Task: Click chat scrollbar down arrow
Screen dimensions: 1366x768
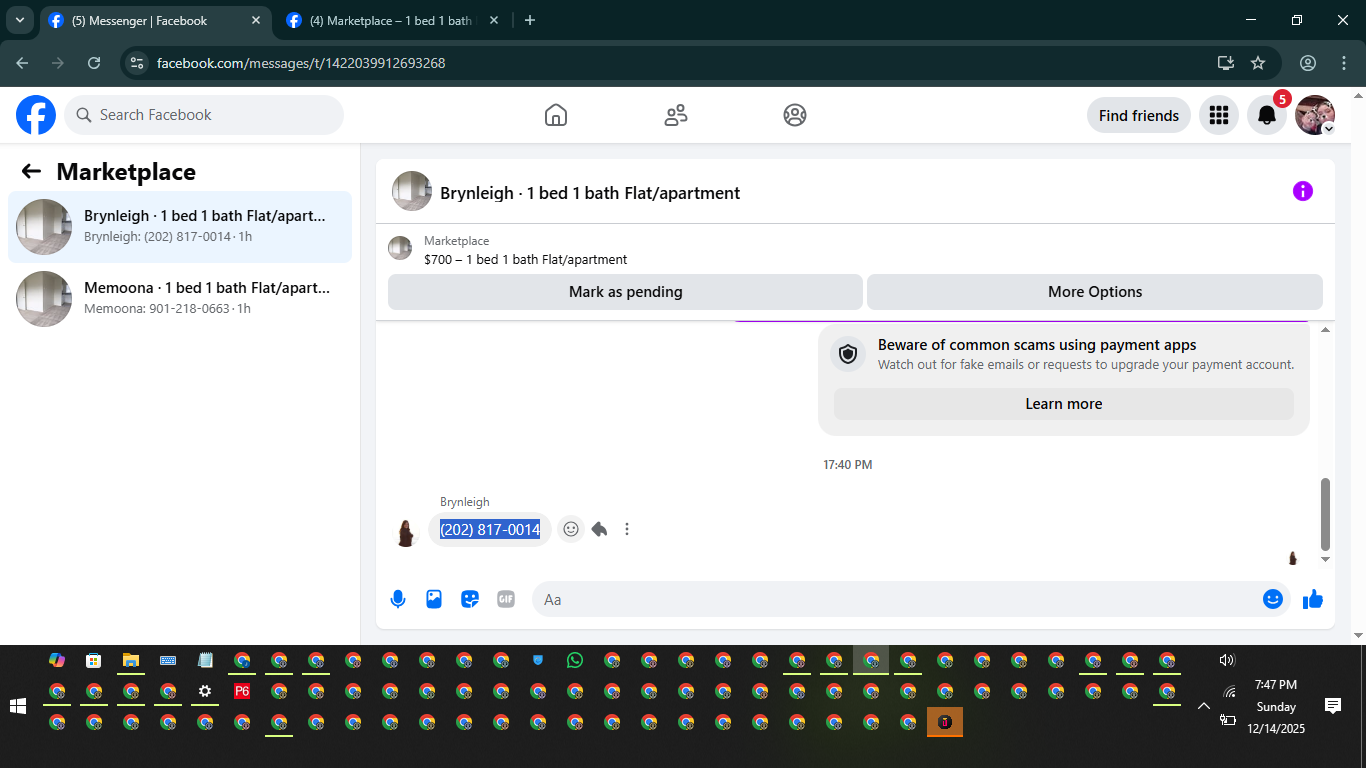Action: point(1326,560)
